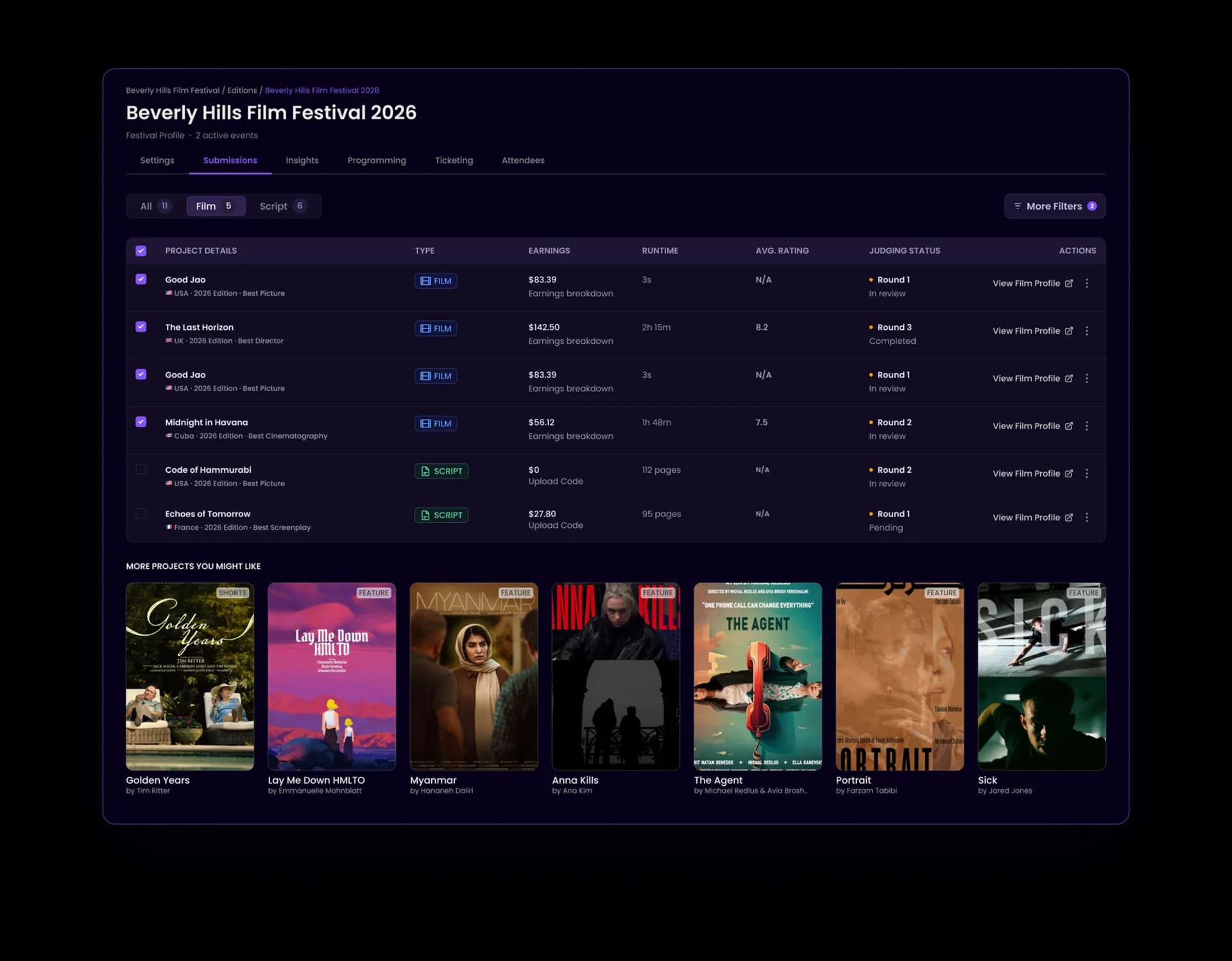View Film Profile for Echoes of Tomorrow

pyautogui.click(x=1032, y=518)
